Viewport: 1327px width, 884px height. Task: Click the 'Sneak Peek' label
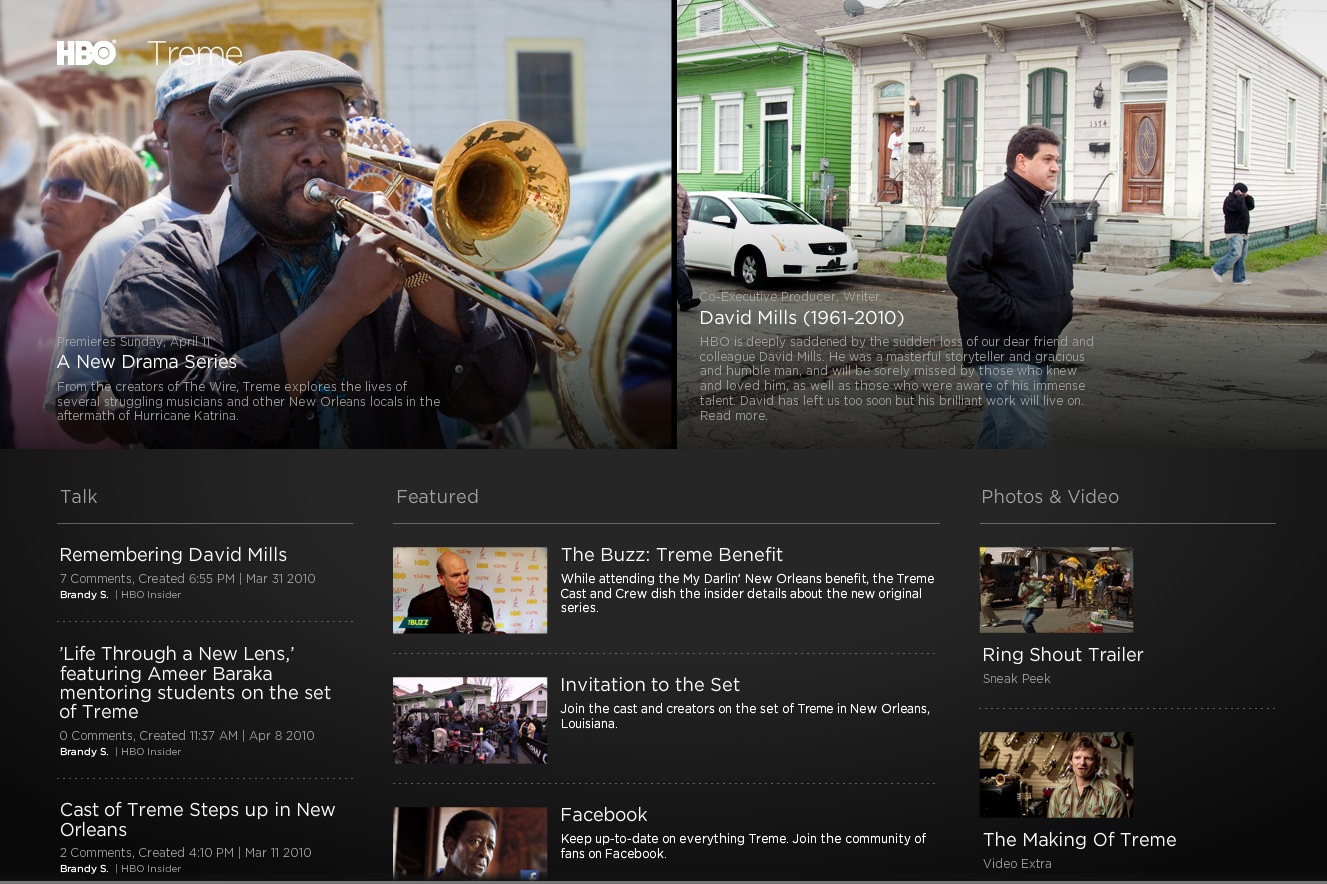[1017, 679]
